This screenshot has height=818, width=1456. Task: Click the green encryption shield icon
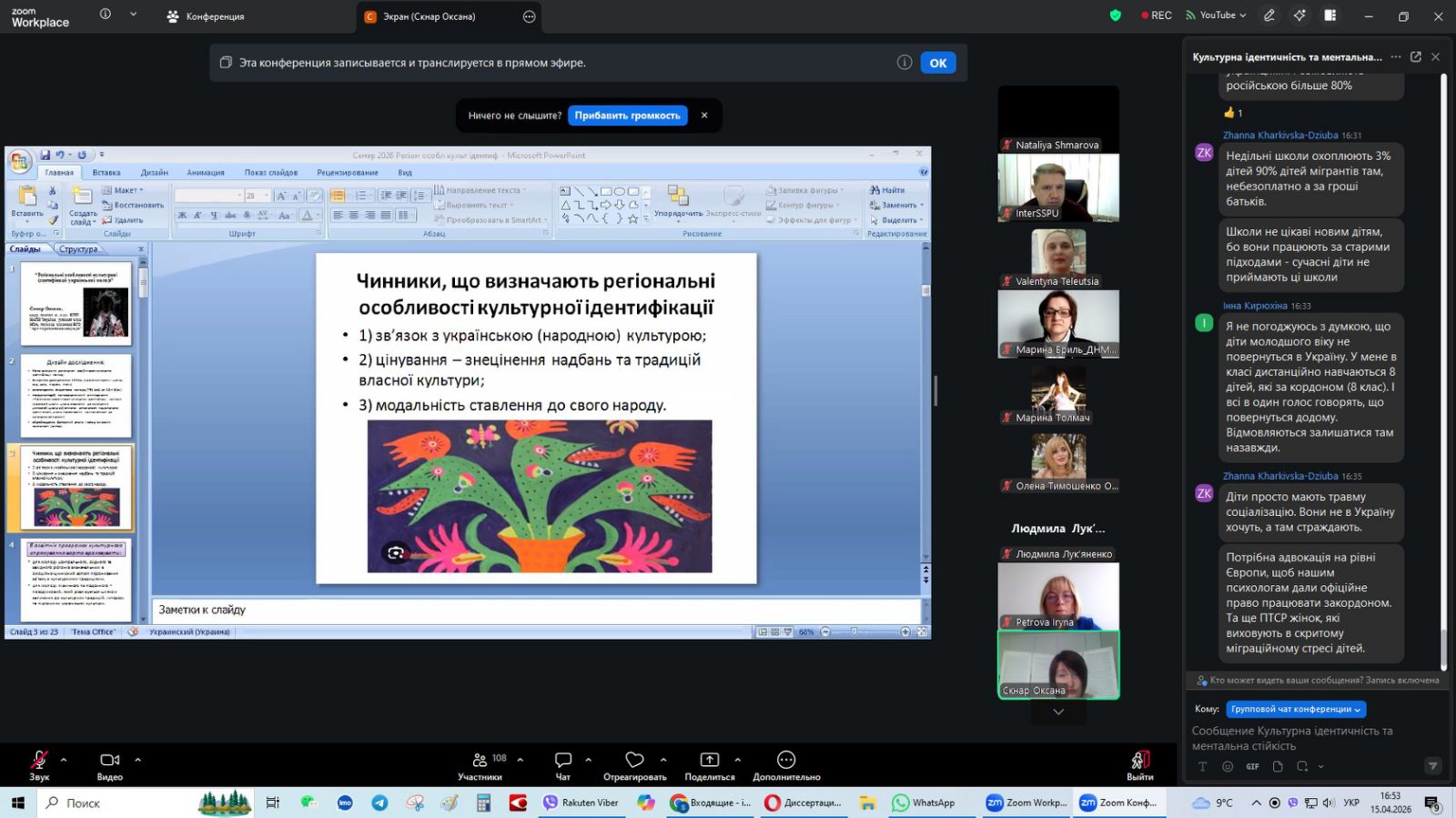[1115, 15]
